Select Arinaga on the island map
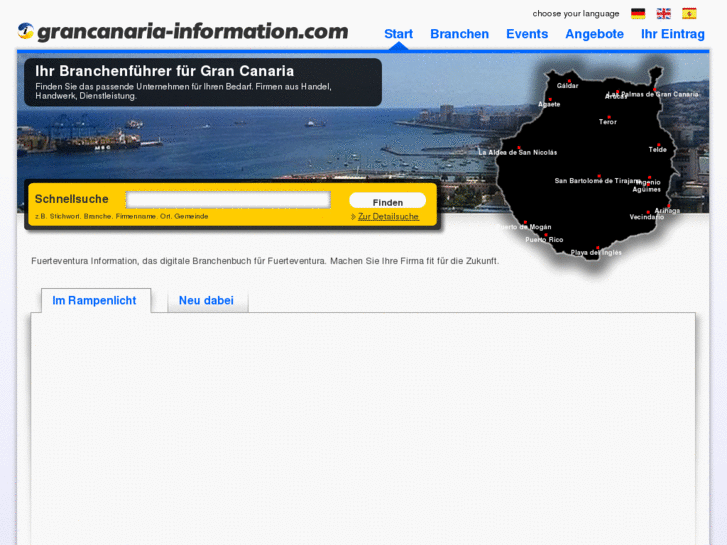Image resolution: width=727 pixels, height=545 pixels. pos(667,211)
